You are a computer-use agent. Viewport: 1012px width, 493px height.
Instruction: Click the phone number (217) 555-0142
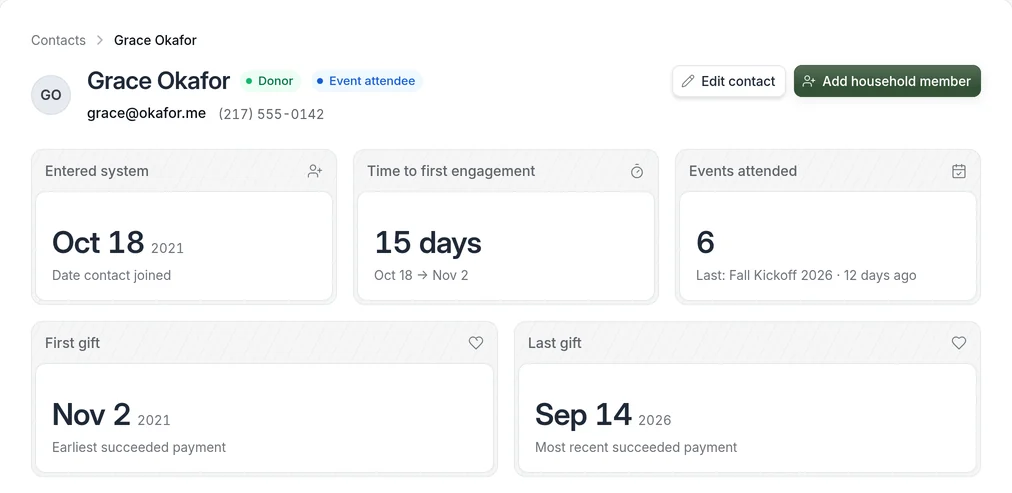[271, 114]
